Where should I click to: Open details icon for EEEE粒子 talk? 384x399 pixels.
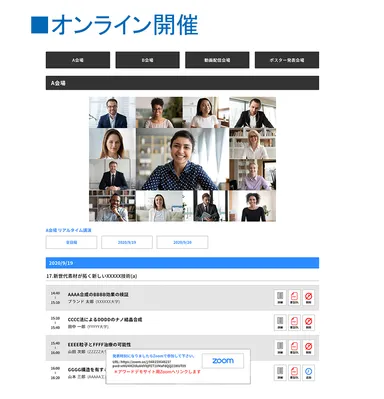point(280,347)
